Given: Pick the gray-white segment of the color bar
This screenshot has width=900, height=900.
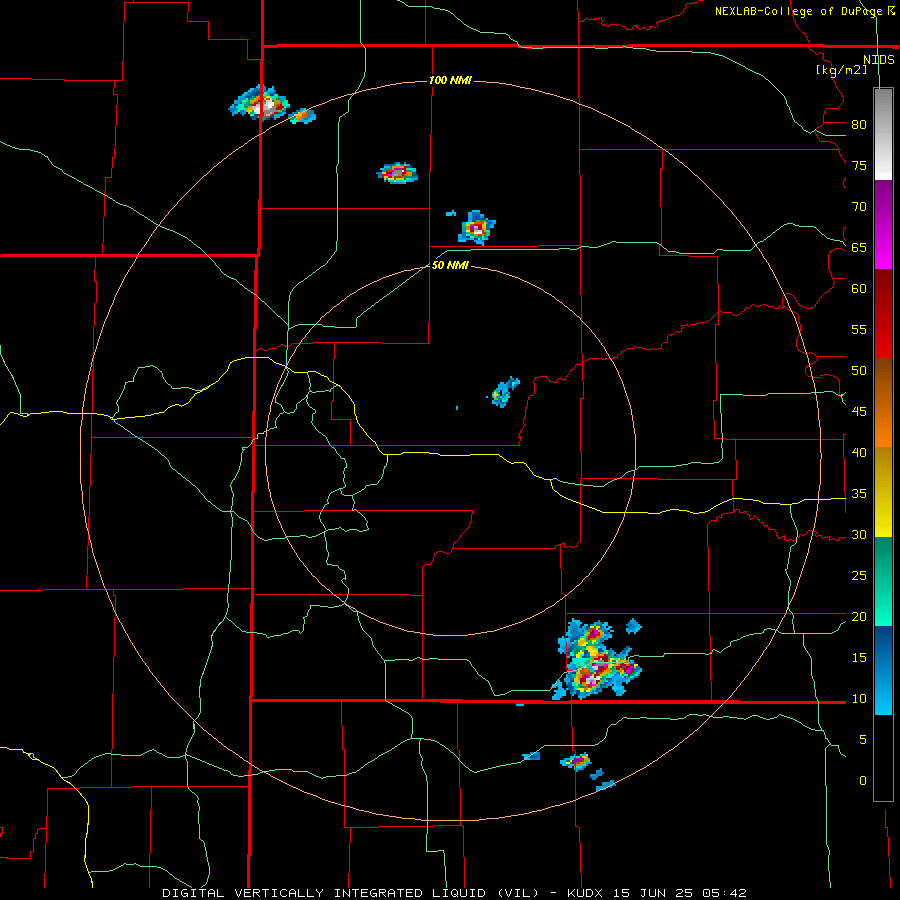Looking at the screenshot, I should coord(883,134).
